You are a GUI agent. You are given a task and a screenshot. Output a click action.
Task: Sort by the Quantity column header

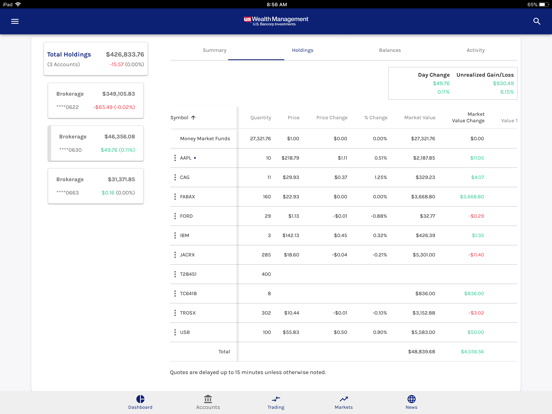pyautogui.click(x=261, y=118)
